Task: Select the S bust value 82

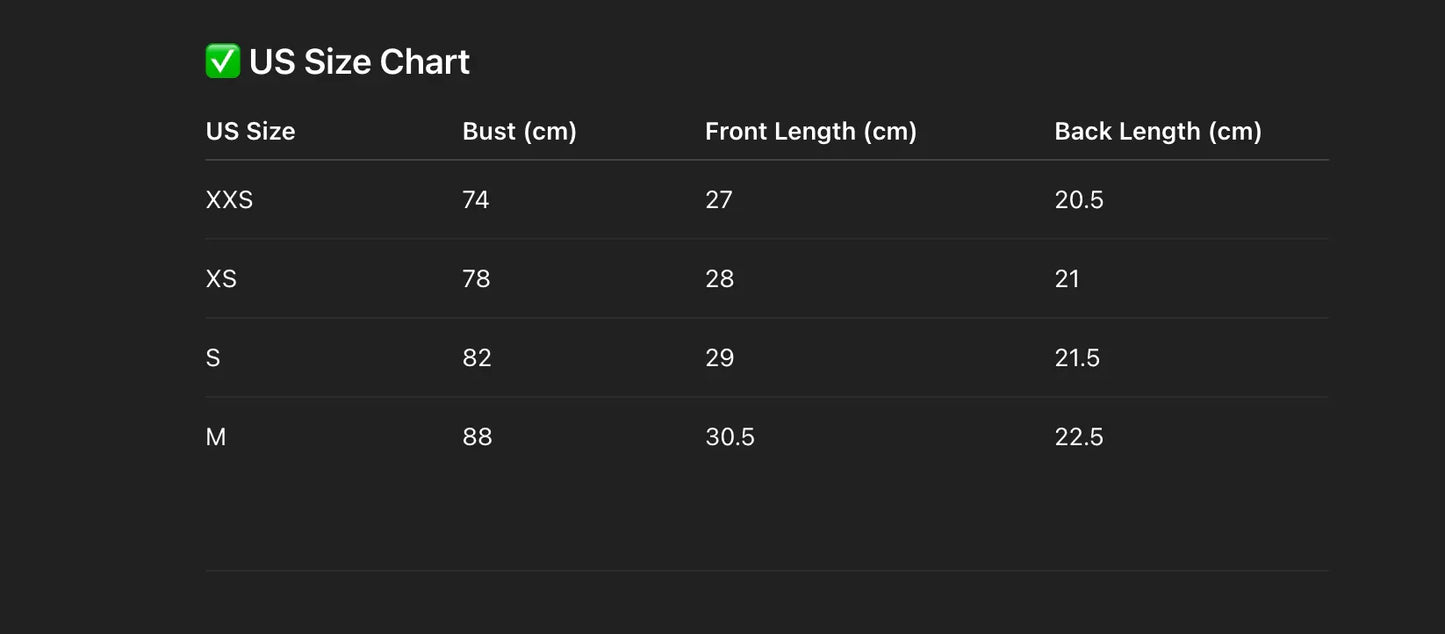Action: [477, 358]
